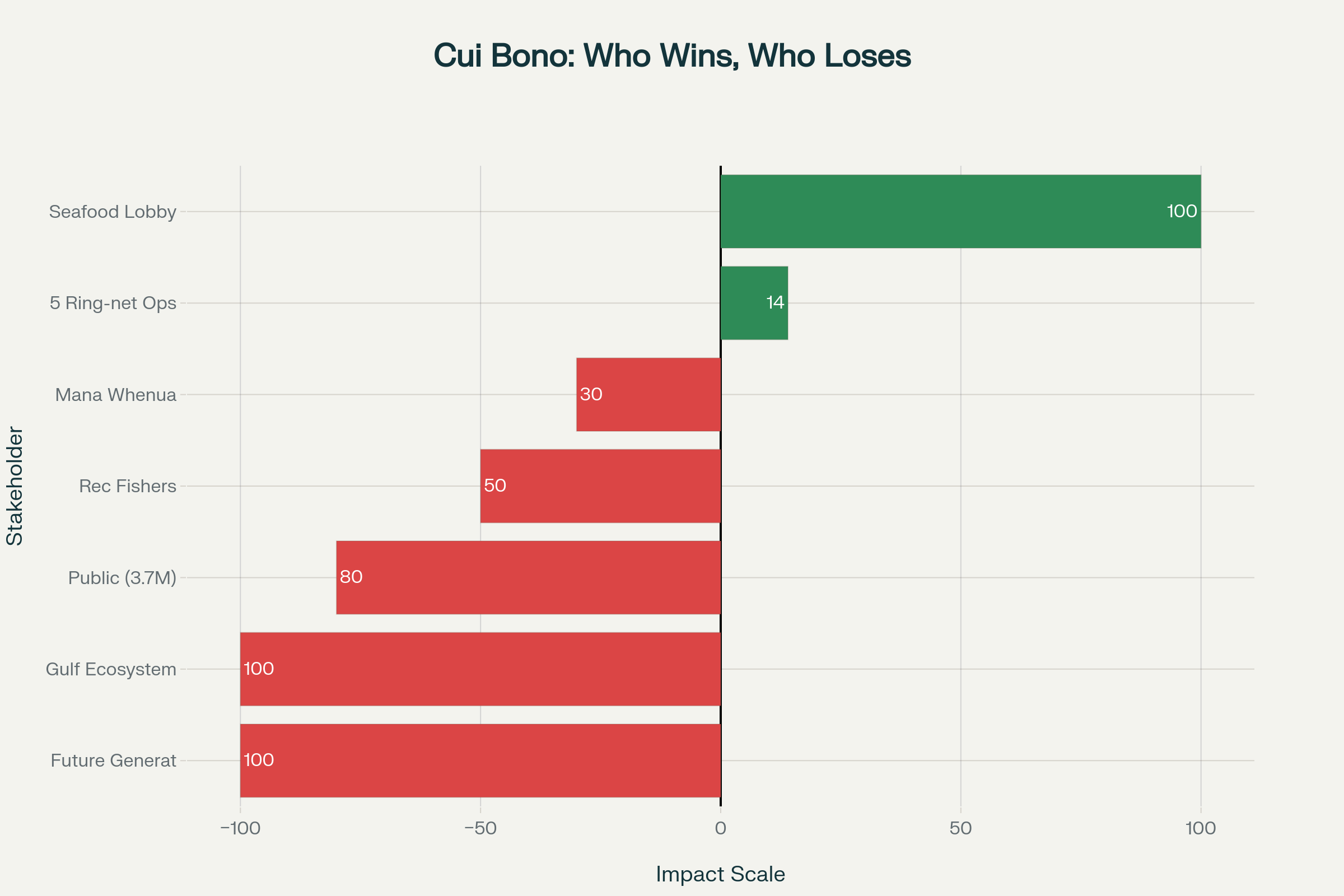The width and height of the screenshot is (1344, 896).
Task: Click the green 5 Ring-net Ops bar
Action: pos(754,303)
